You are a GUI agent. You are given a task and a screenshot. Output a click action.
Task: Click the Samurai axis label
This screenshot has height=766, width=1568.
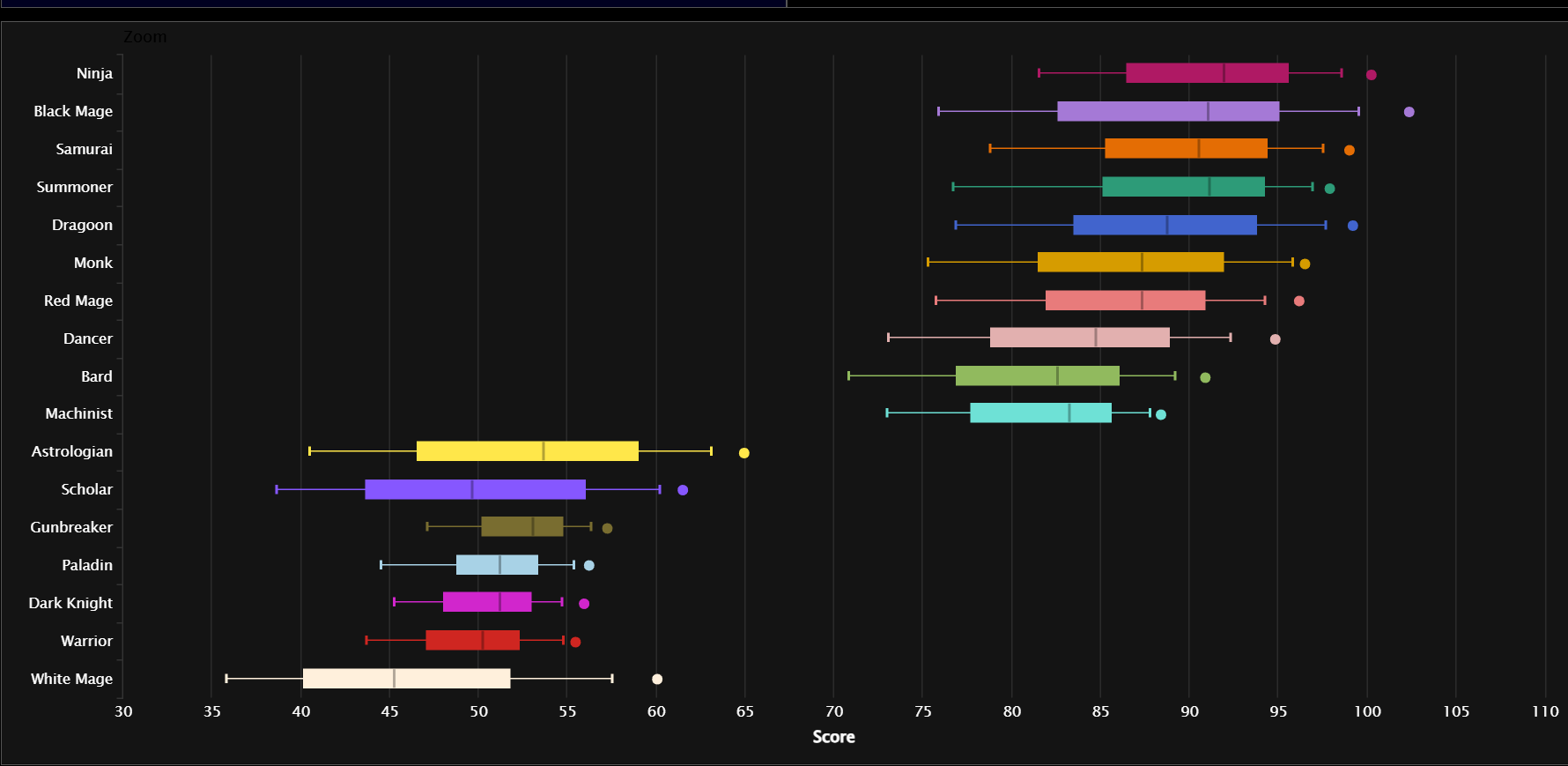click(x=84, y=149)
